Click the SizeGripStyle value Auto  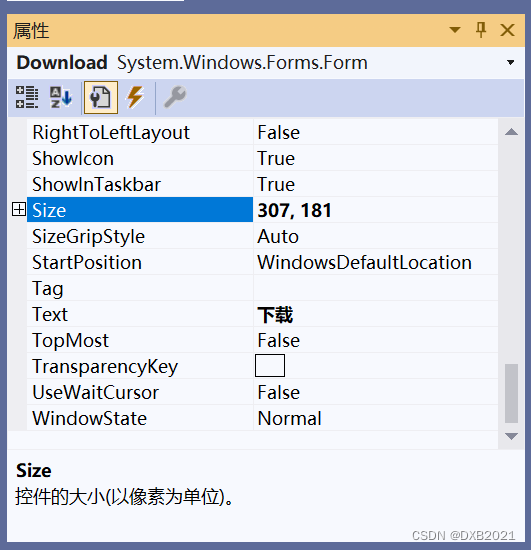[375, 236]
